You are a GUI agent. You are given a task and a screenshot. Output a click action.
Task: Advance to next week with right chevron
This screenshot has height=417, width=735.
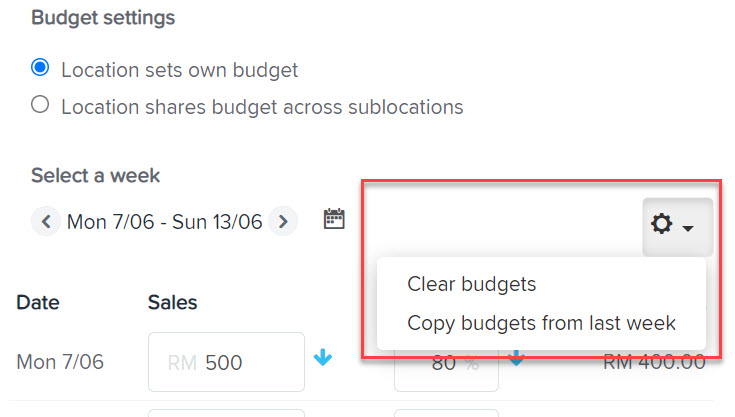pos(283,221)
